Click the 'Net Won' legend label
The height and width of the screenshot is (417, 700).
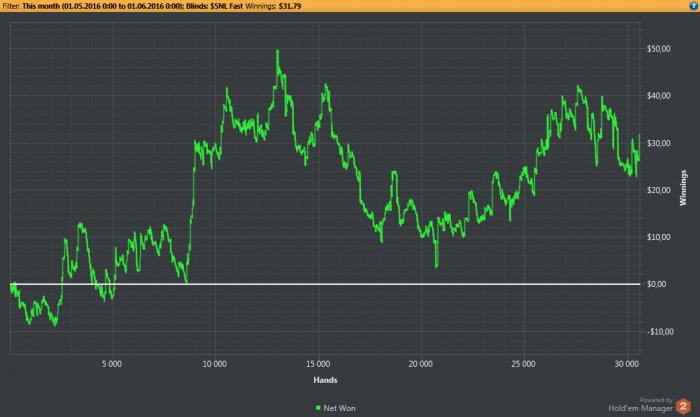point(339,408)
